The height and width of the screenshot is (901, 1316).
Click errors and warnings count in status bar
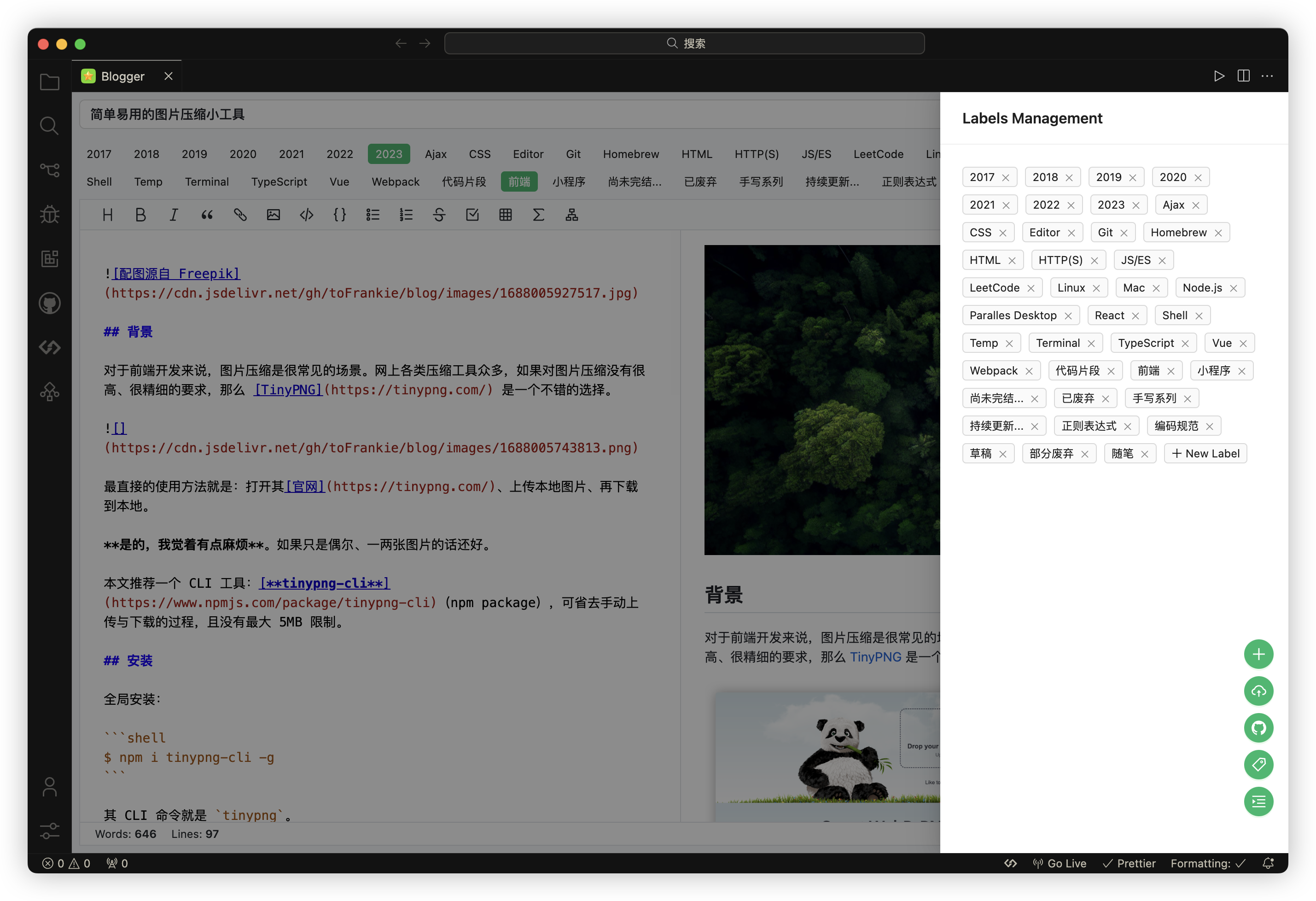click(66, 863)
